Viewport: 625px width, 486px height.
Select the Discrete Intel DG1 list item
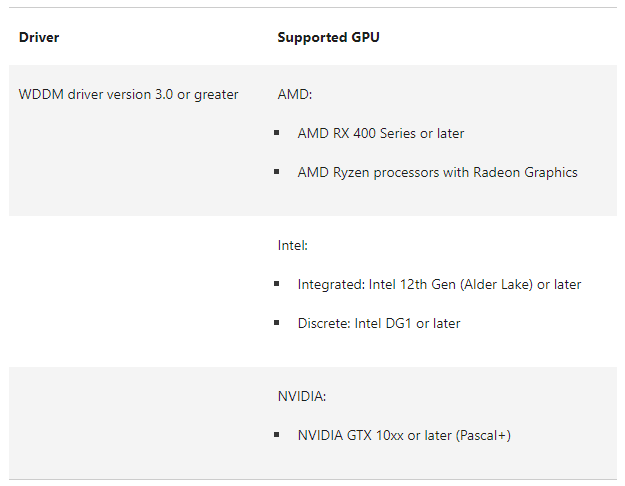click(378, 323)
